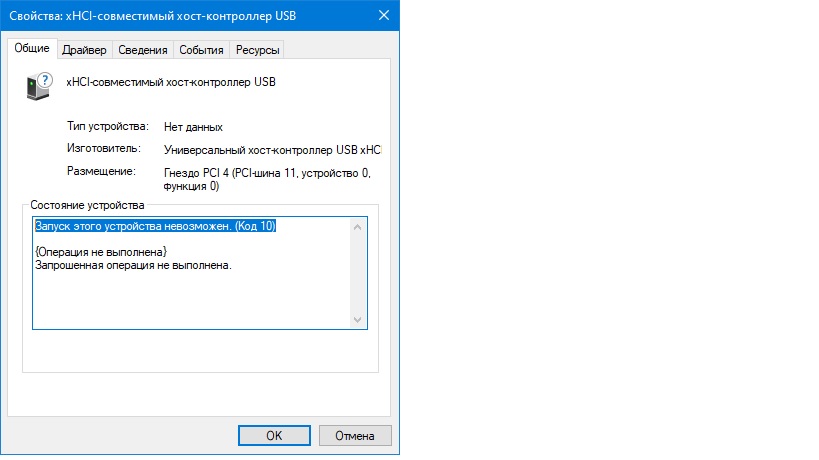
Task: Click 'Запрошенная операция не выполнена.' line
Action: click(x=133, y=265)
